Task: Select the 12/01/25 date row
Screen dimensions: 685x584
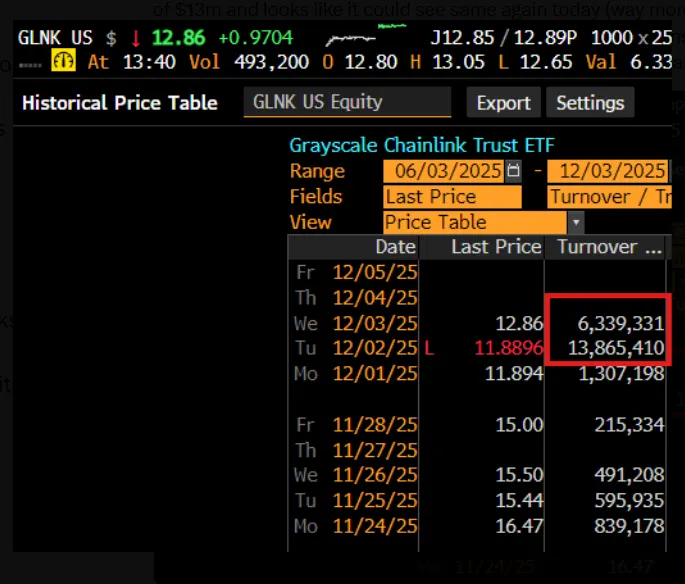Action: point(375,373)
